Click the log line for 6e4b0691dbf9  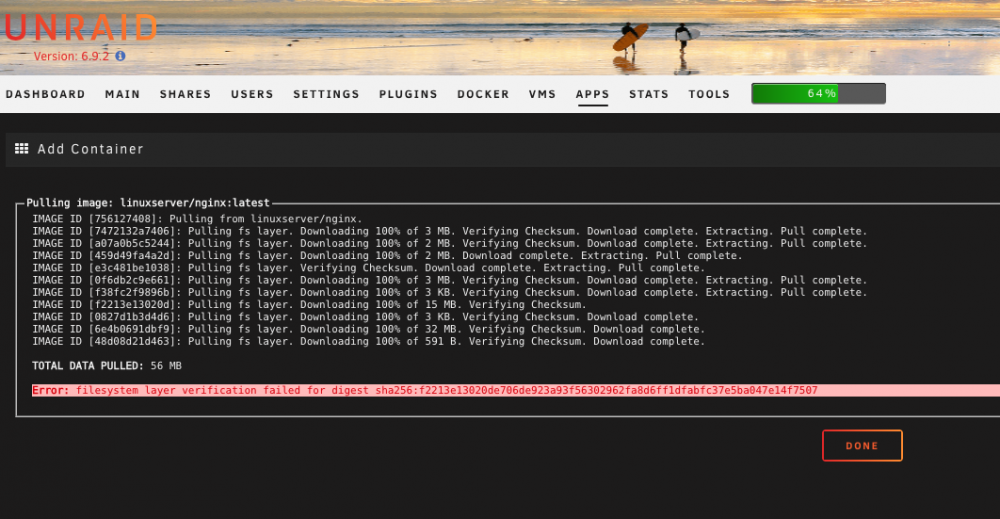tap(369, 329)
